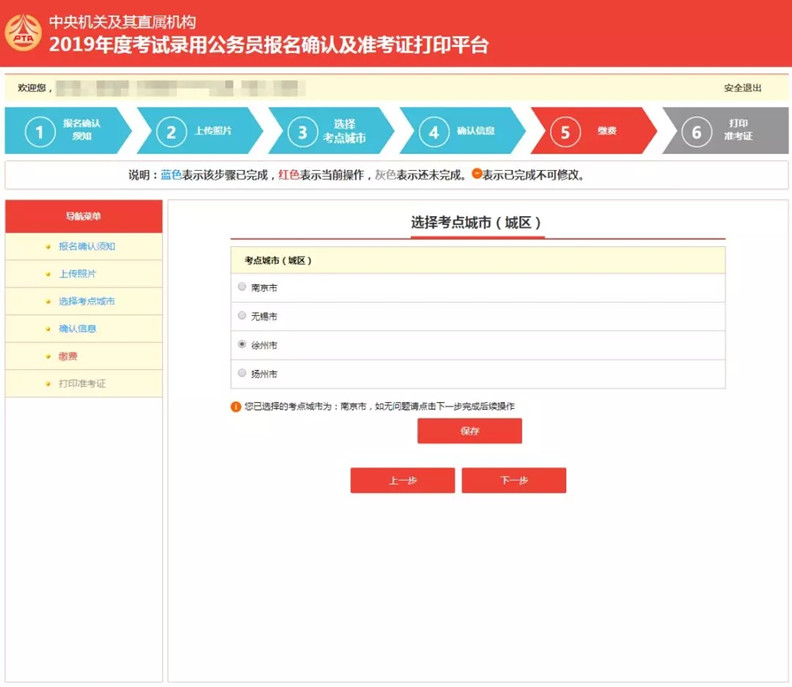Viewport: 792px width, 687px height.
Task: Click the step 4 circle 确认信息
Action: [x=434, y=132]
